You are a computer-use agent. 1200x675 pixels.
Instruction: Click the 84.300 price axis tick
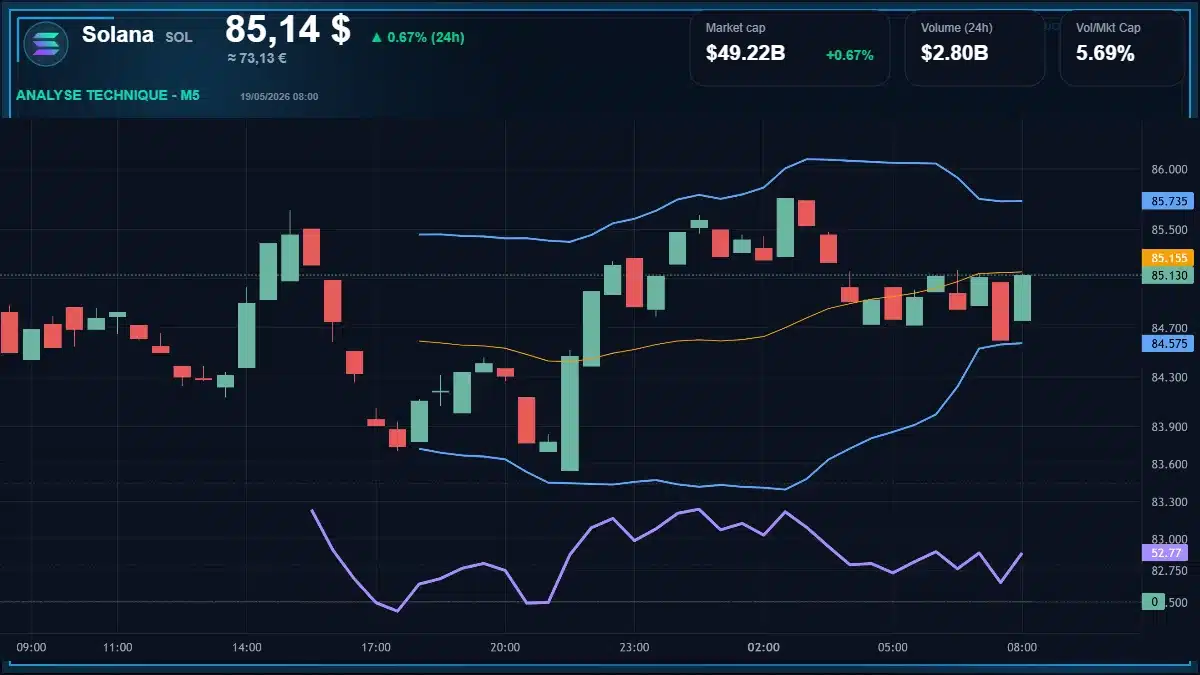pyautogui.click(x=1169, y=377)
